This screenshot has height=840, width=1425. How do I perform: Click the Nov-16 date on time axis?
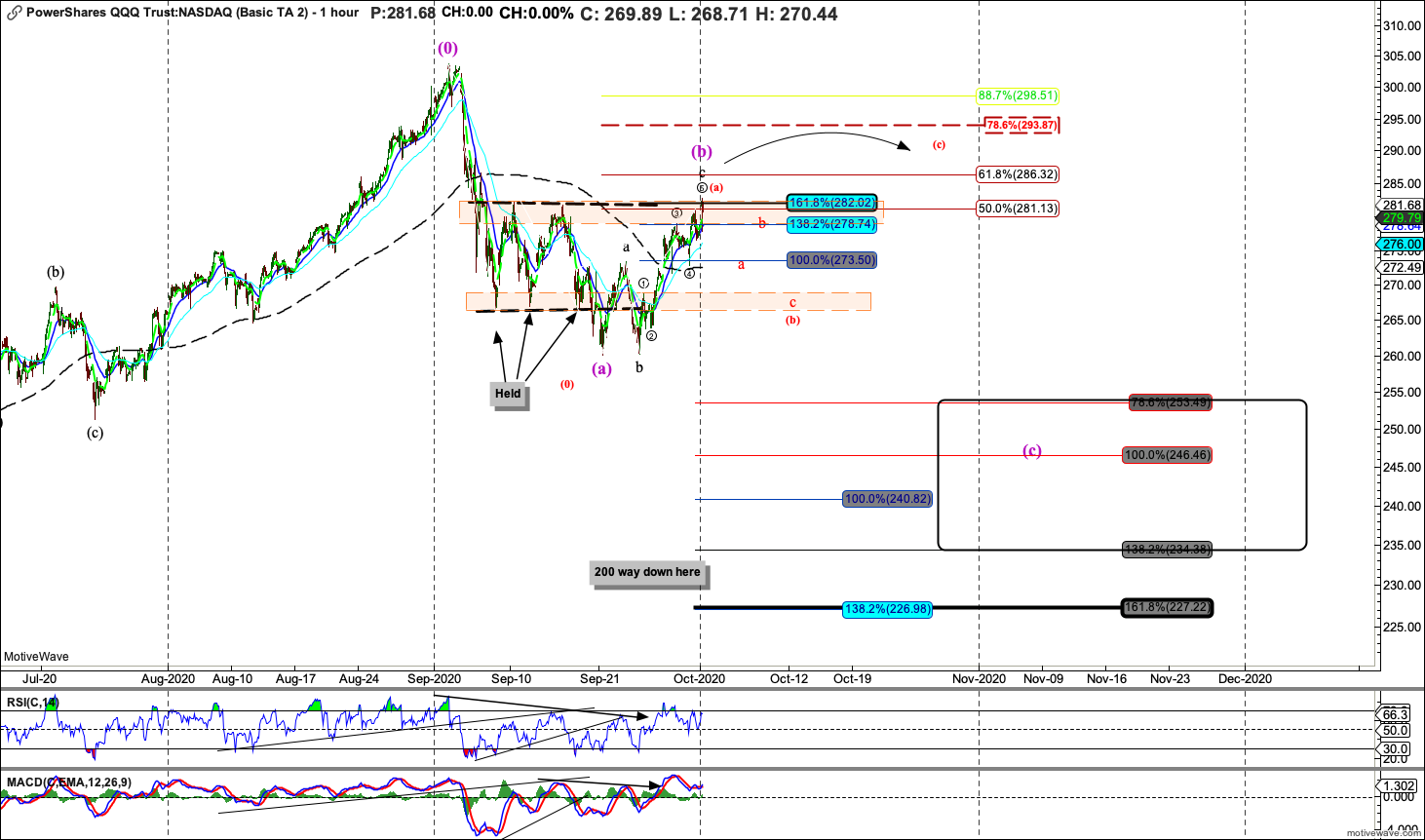point(1107,678)
